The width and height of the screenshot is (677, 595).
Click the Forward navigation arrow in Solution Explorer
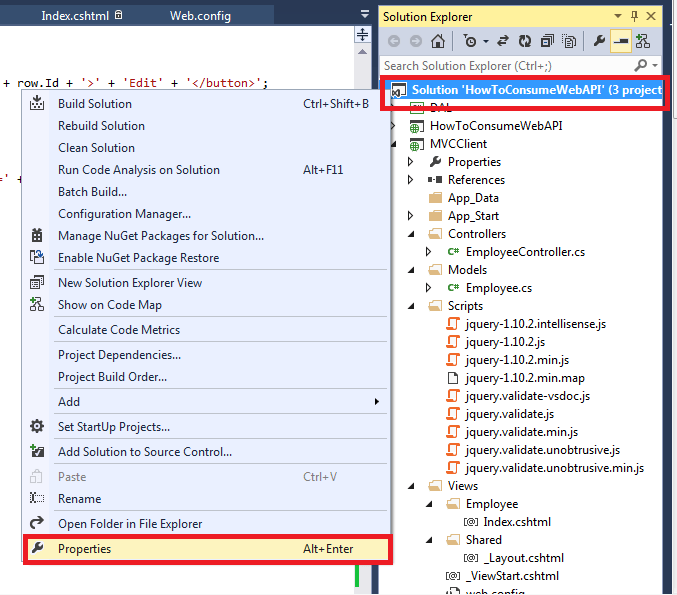416,41
